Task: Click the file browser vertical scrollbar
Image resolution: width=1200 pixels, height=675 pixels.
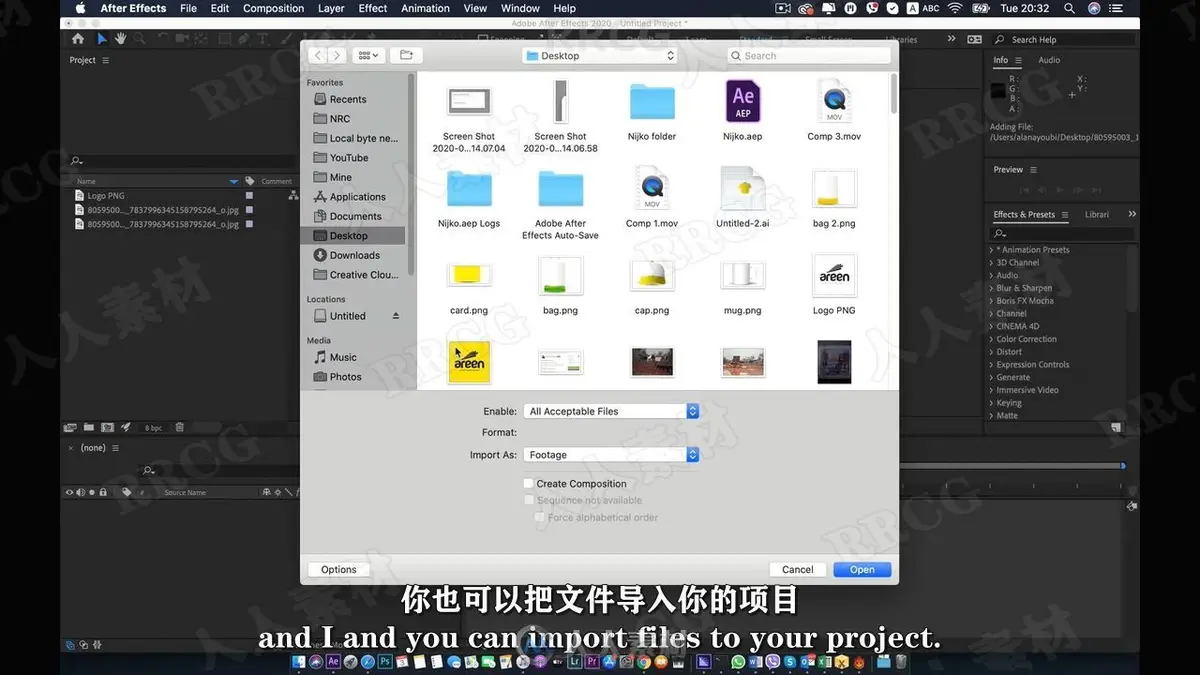Action: tap(894, 92)
